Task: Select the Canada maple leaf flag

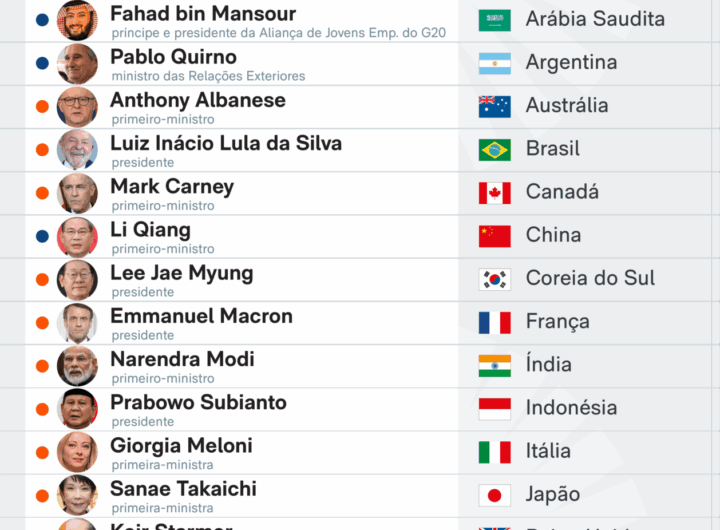Action: click(494, 192)
